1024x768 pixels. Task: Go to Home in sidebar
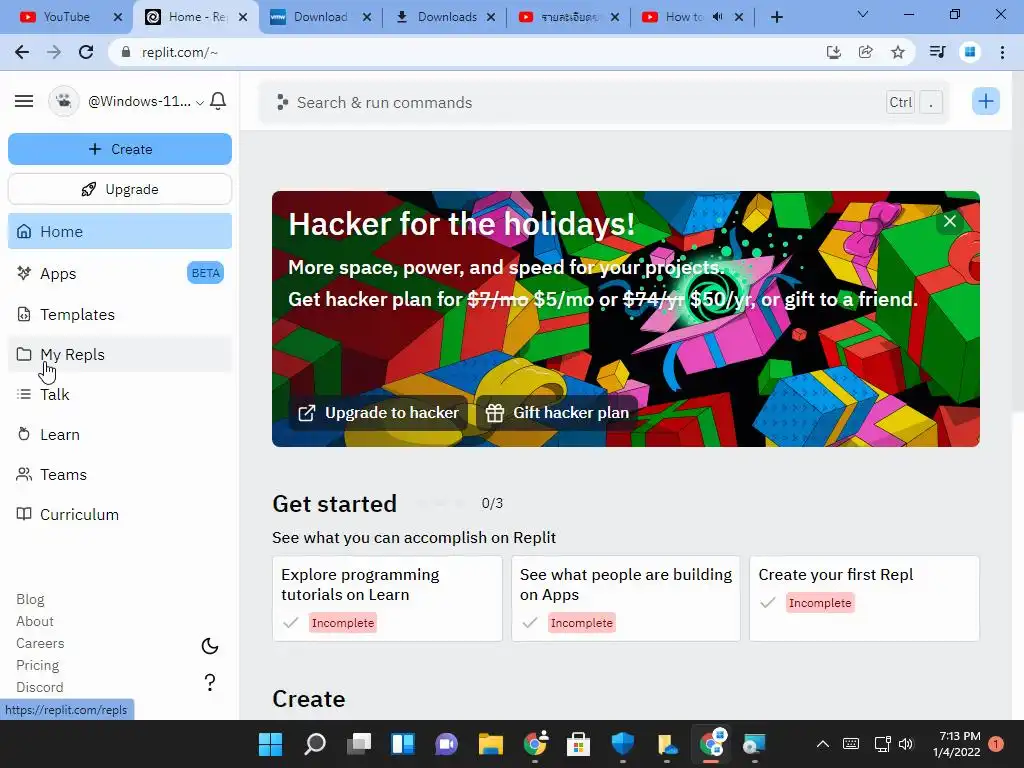[x=120, y=231]
